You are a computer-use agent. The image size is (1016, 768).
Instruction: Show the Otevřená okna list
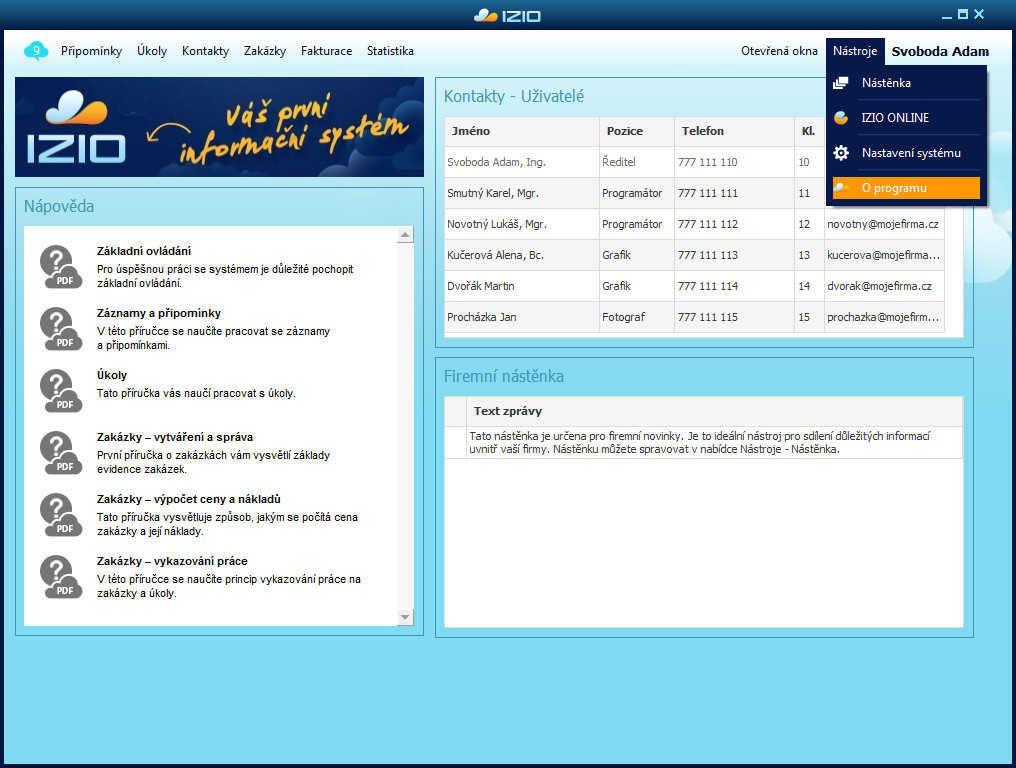(x=779, y=51)
